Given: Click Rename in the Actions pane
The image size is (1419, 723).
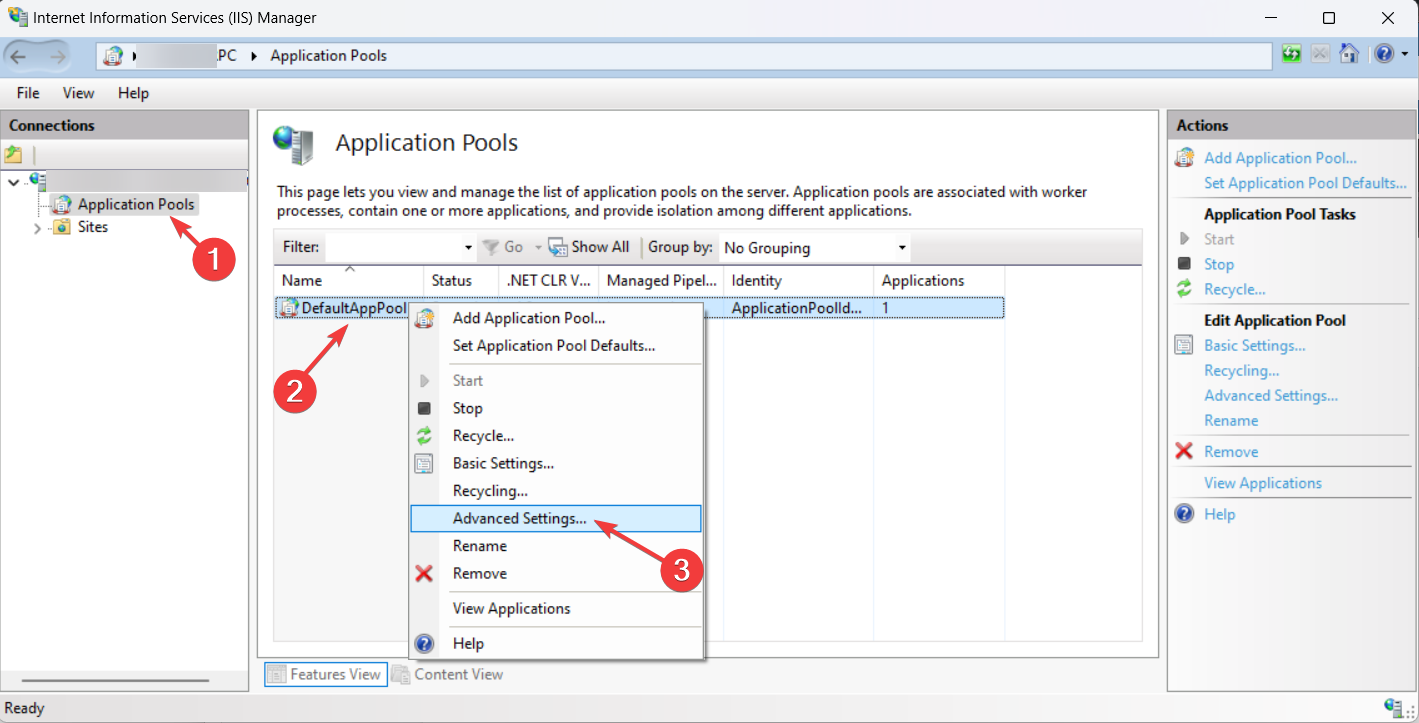Looking at the screenshot, I should (1231, 420).
